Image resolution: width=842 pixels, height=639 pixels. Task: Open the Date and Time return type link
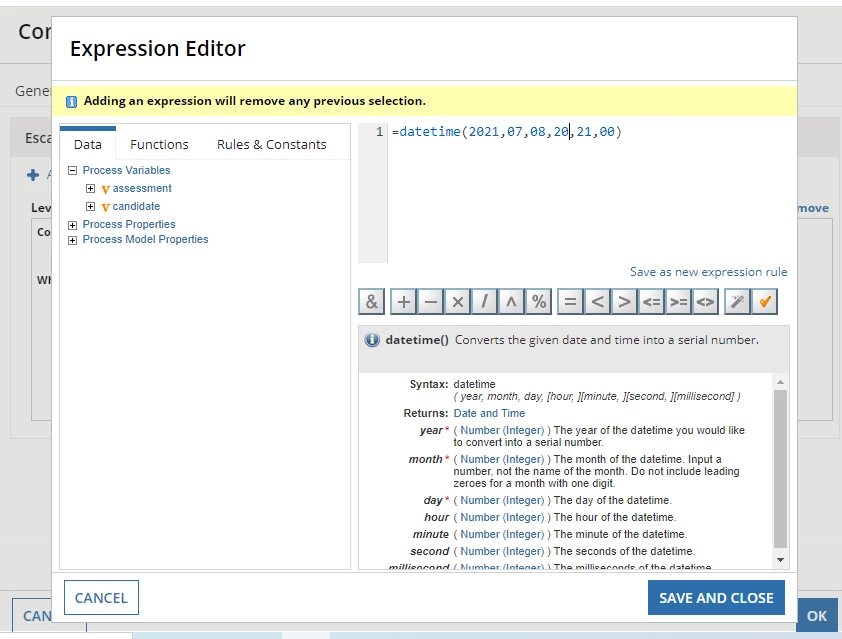(x=489, y=413)
